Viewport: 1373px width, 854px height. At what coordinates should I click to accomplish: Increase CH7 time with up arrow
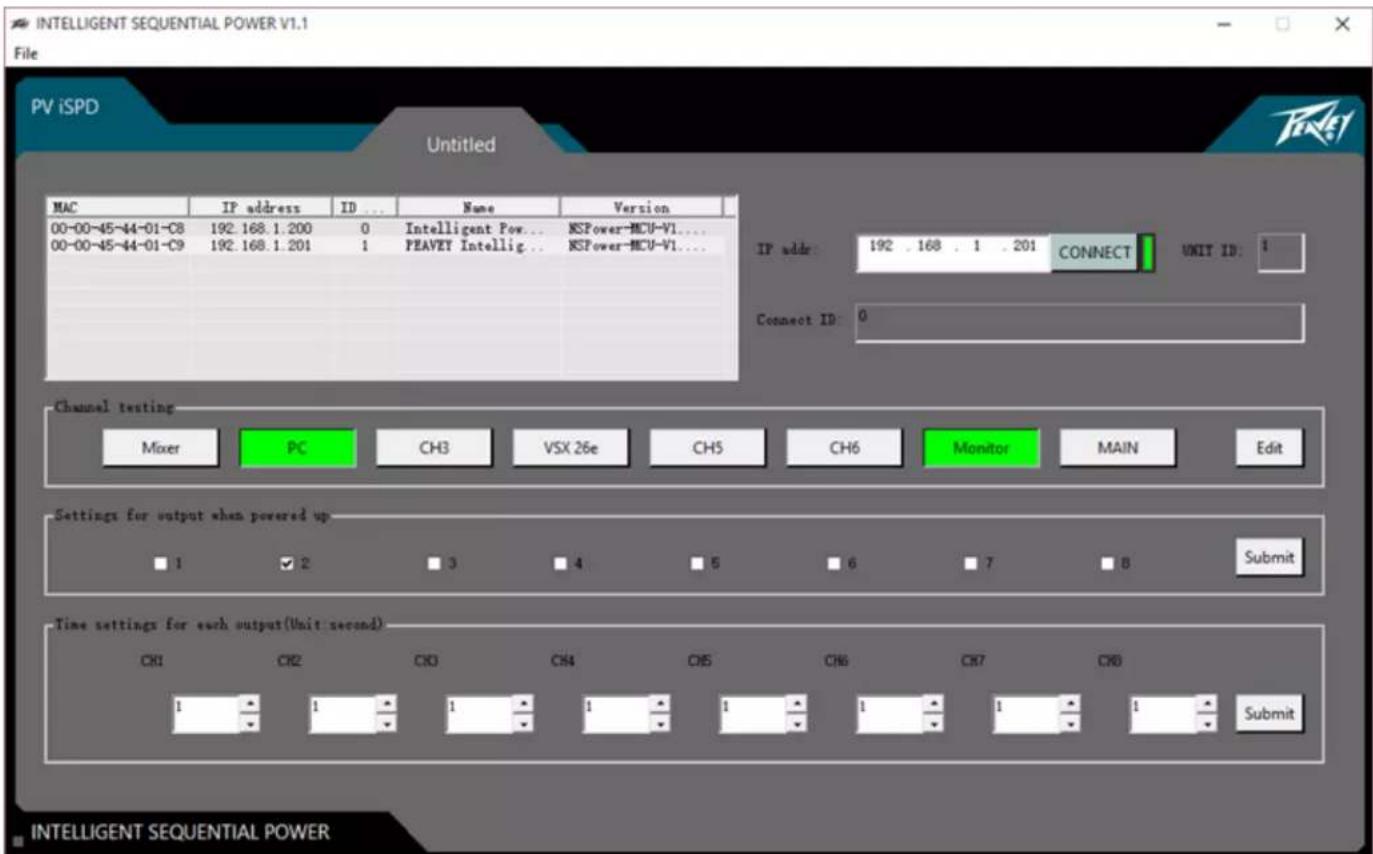[1071, 705]
